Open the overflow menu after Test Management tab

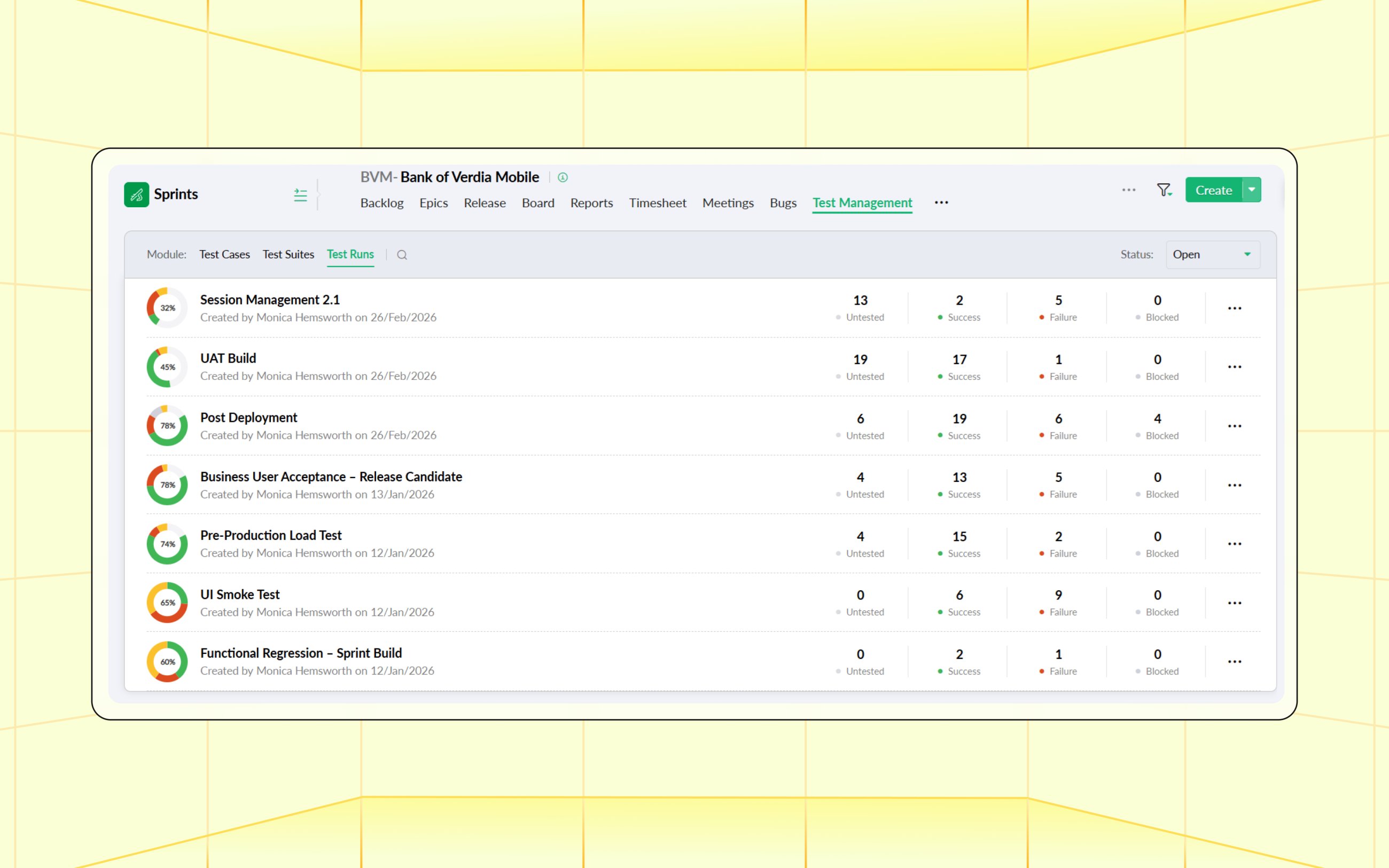point(941,202)
